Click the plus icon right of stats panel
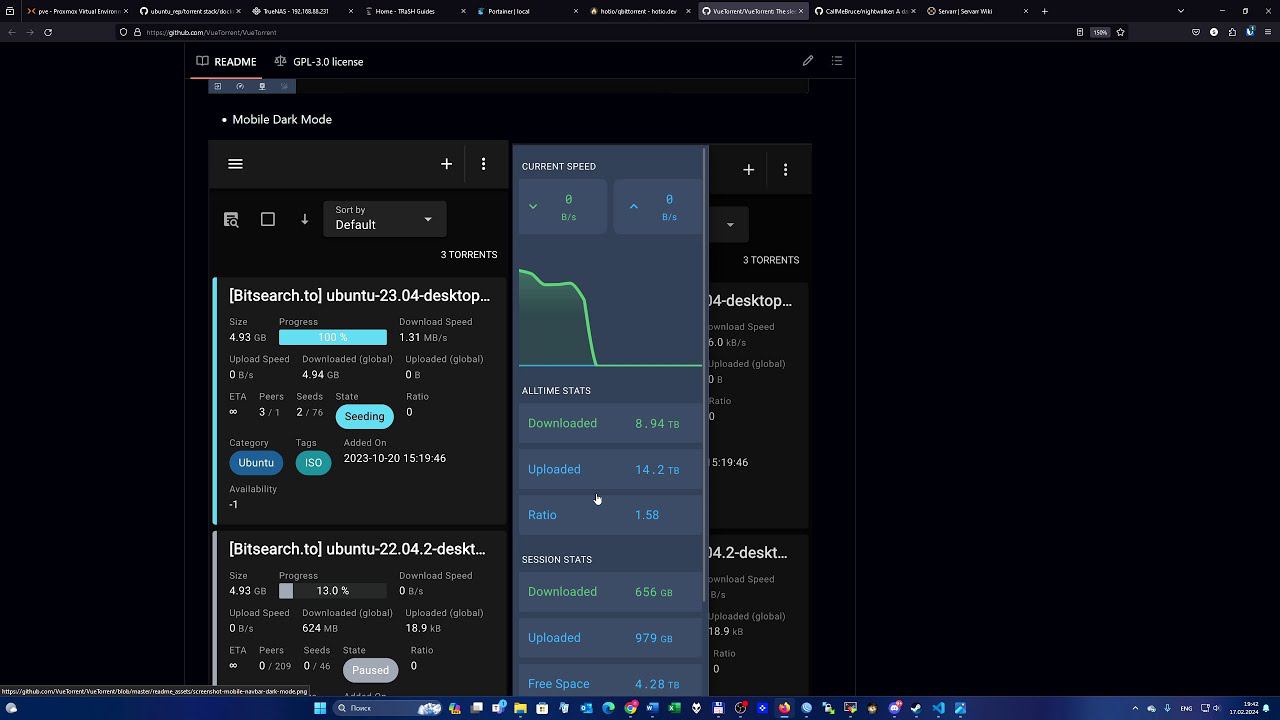 click(749, 170)
